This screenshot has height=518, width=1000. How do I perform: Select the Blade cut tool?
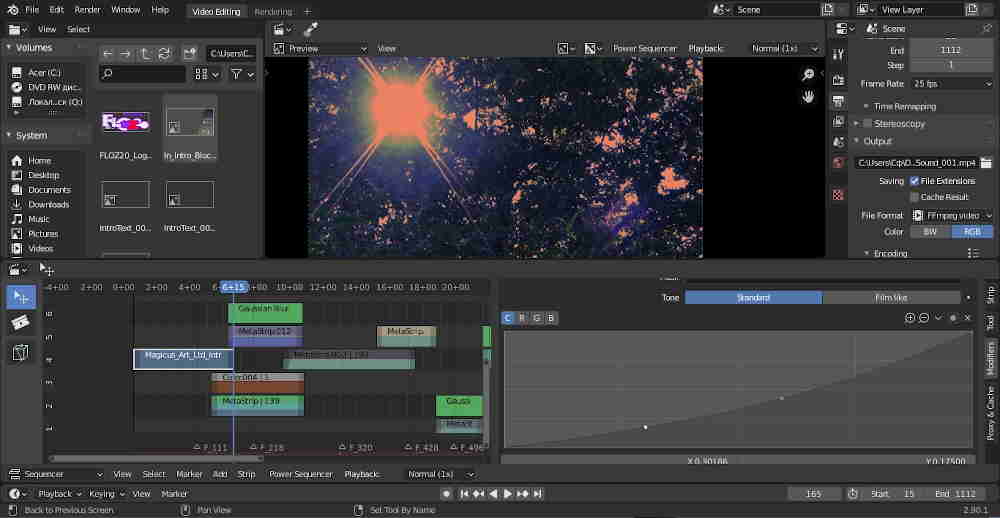(21, 324)
